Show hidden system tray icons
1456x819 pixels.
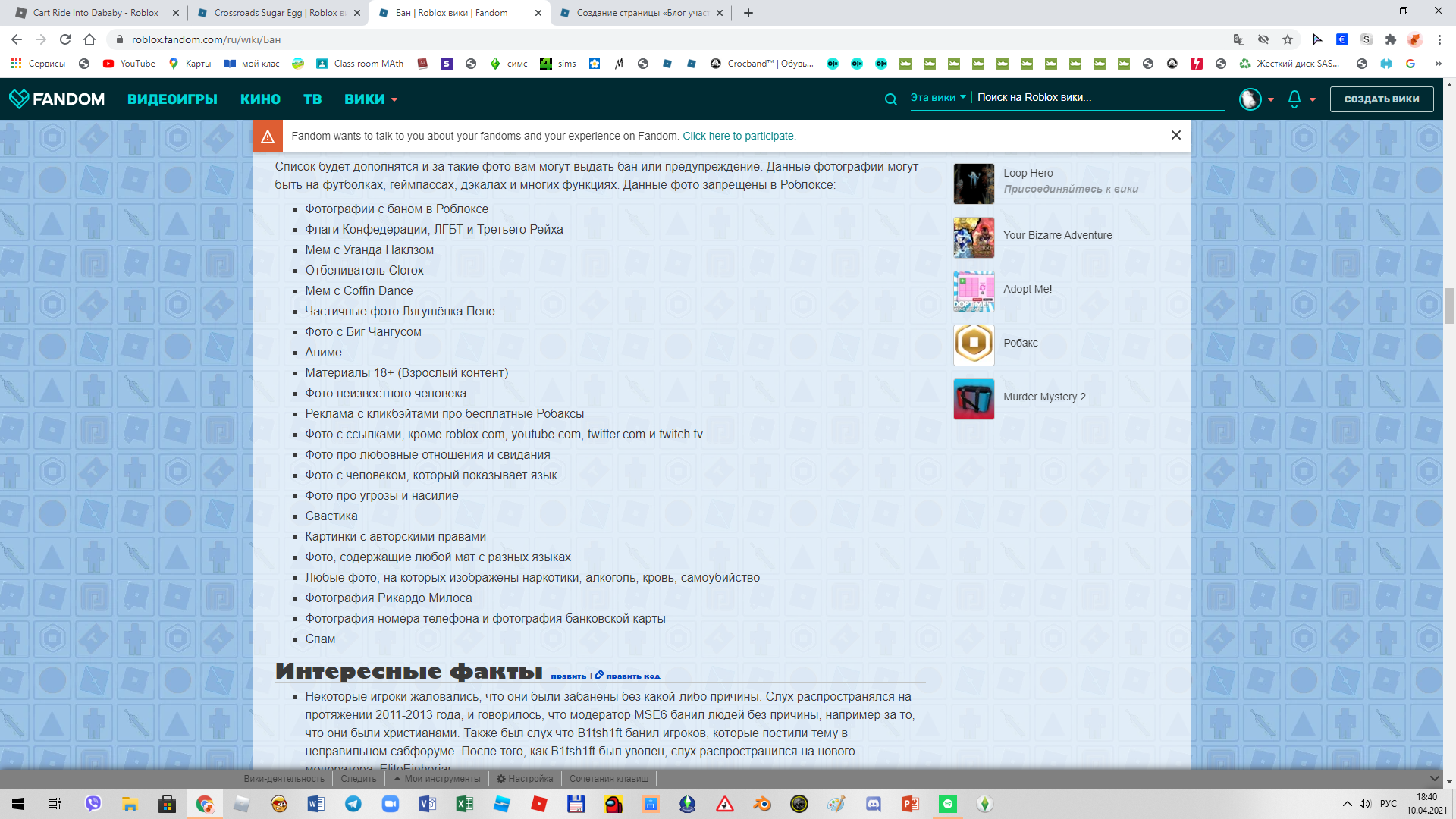tap(1347, 804)
